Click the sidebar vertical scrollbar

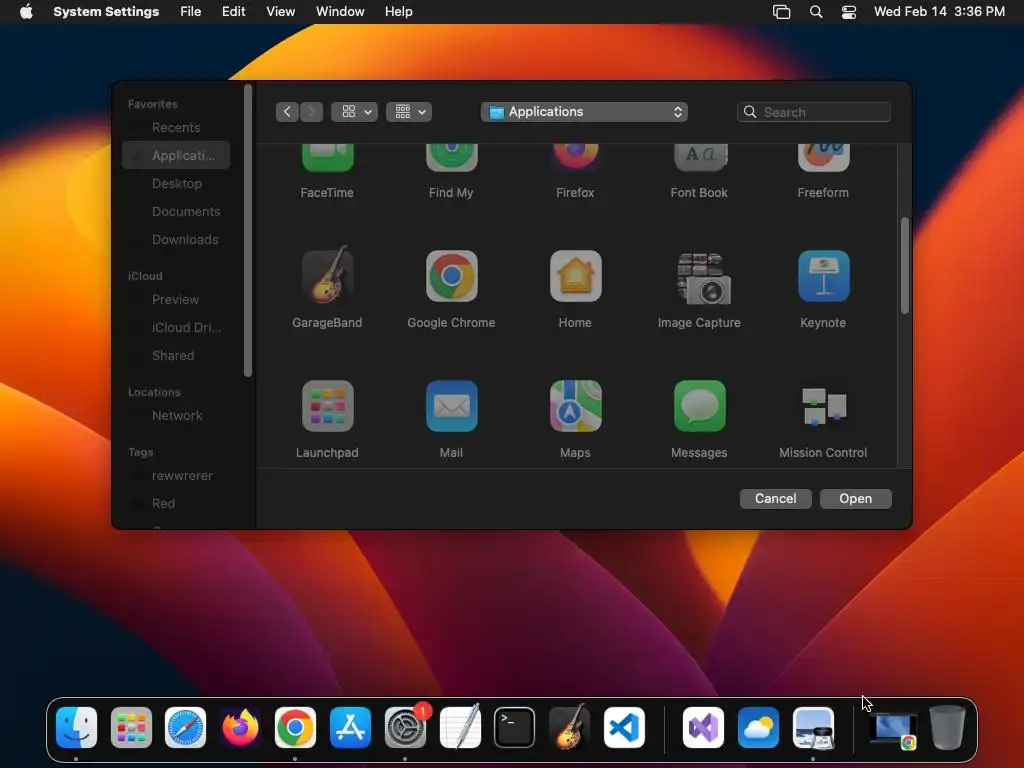click(x=248, y=231)
